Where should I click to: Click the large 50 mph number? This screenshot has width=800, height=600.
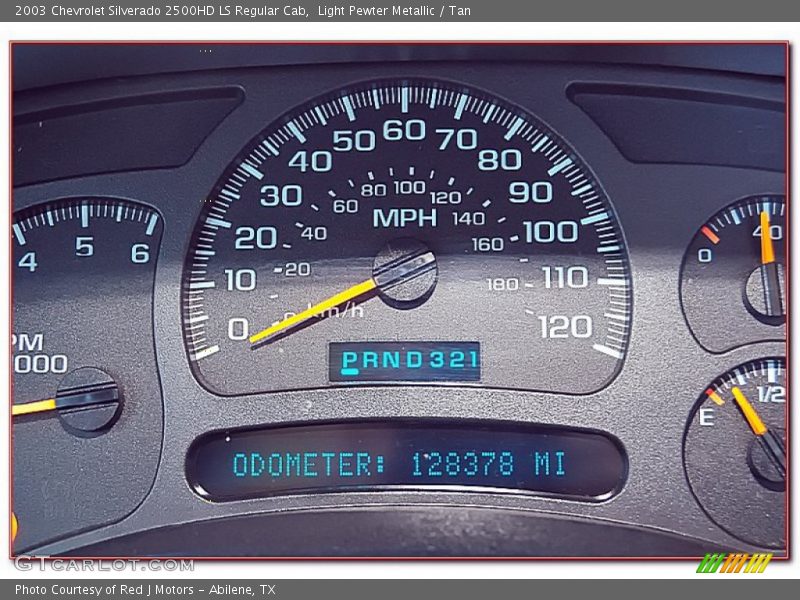pyautogui.click(x=354, y=140)
